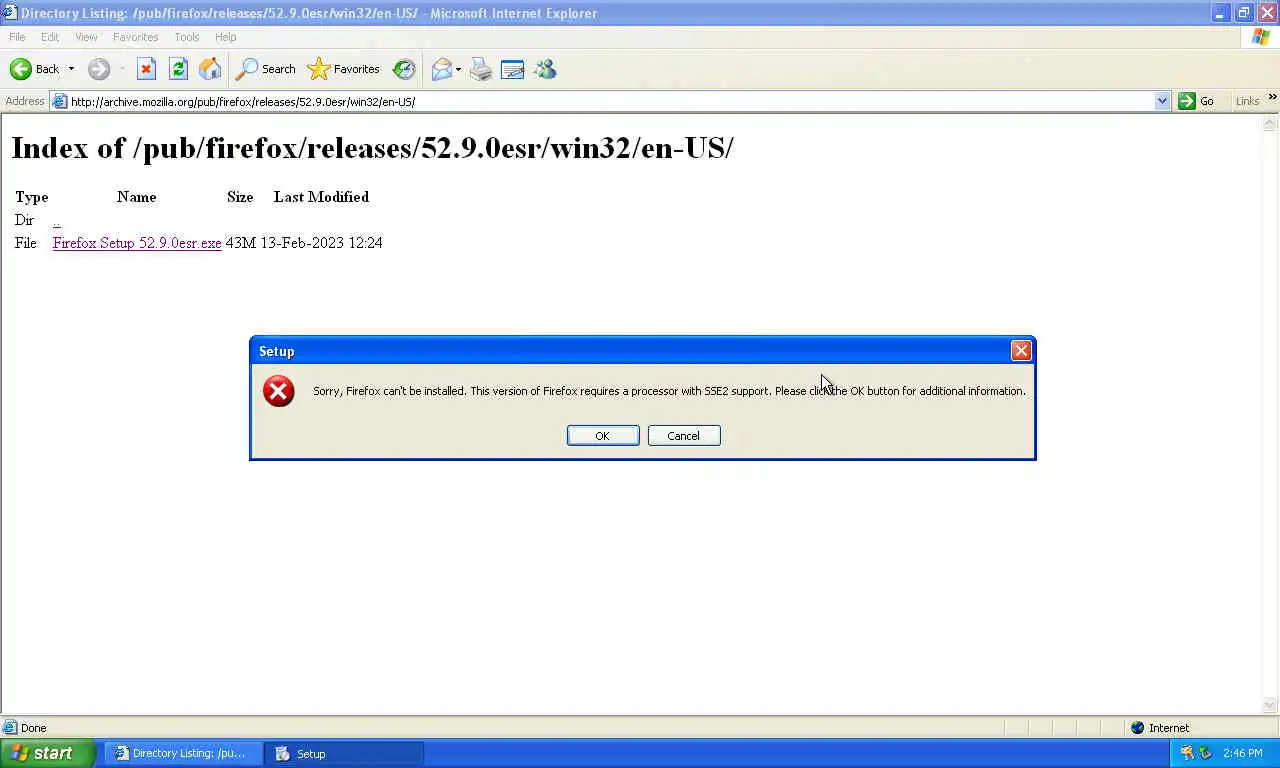Click the page scrollbar up arrow
1280x768 pixels.
coord(1270,123)
